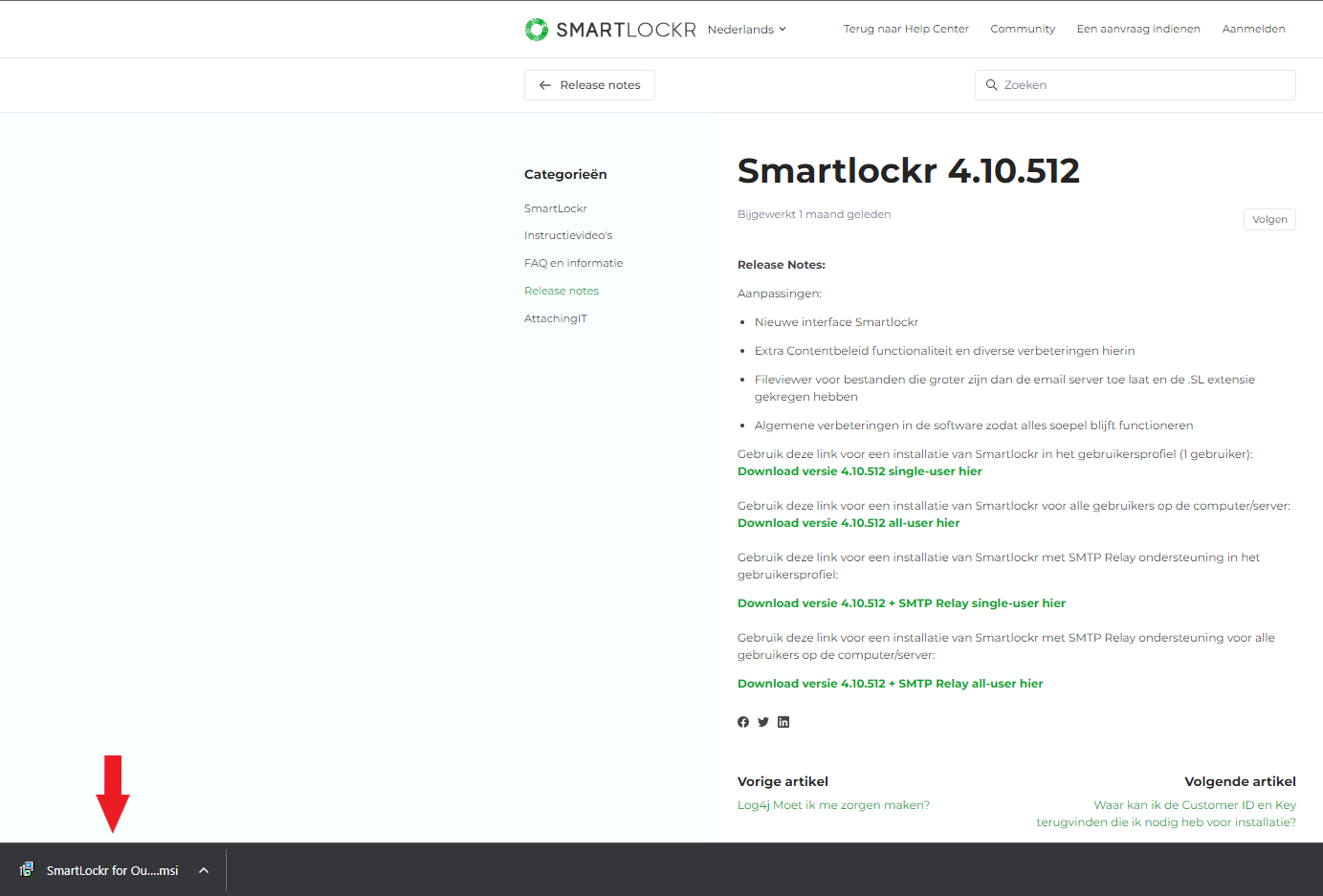Focus the Zoeken search field
The height and width of the screenshot is (896, 1323).
click(x=1135, y=85)
